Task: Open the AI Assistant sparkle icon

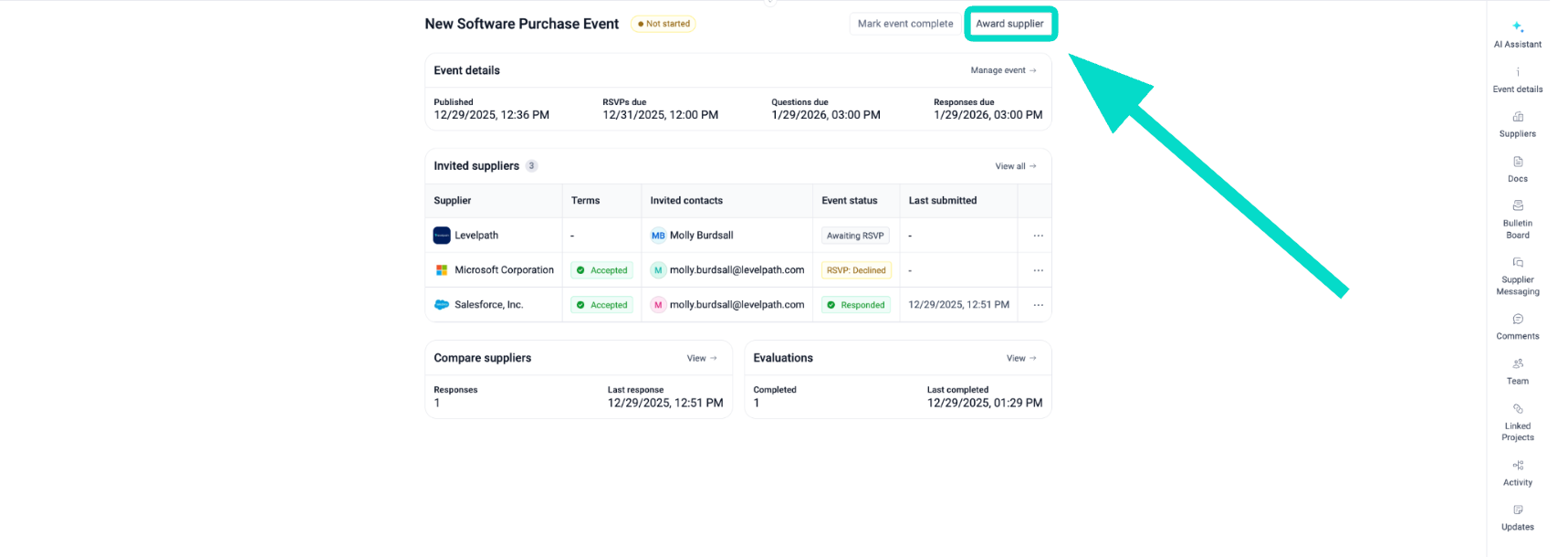Action: point(1517,27)
